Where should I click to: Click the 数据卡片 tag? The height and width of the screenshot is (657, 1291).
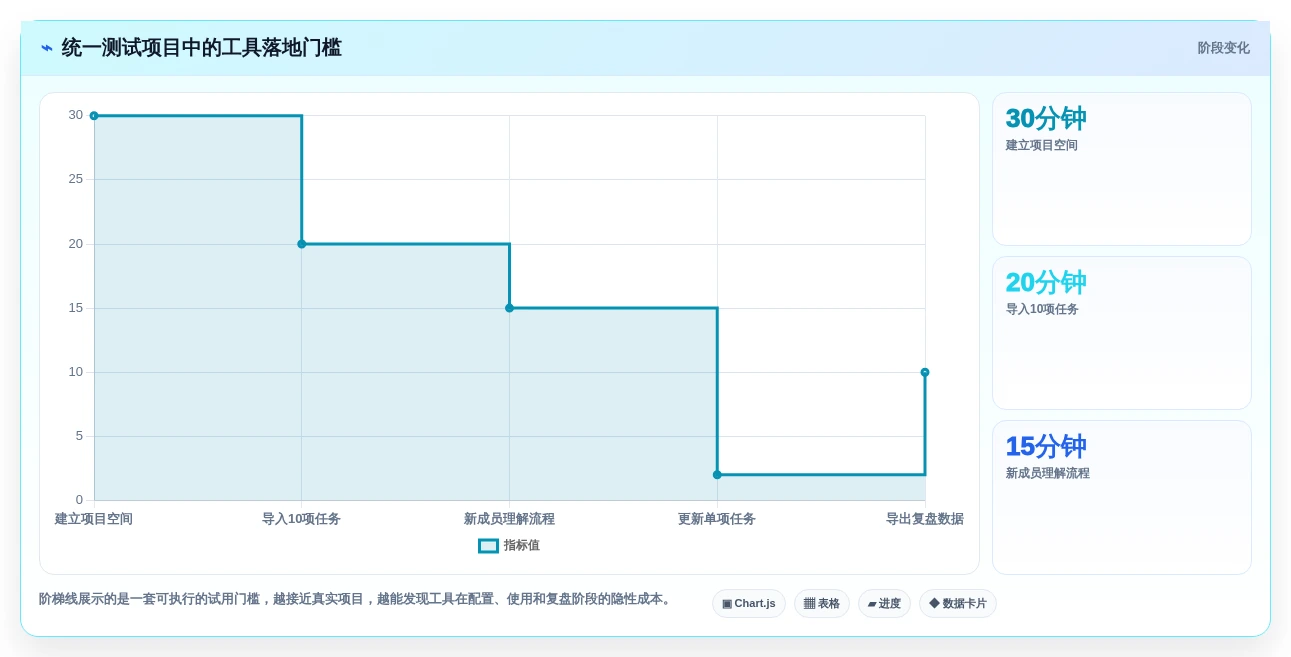(x=958, y=604)
